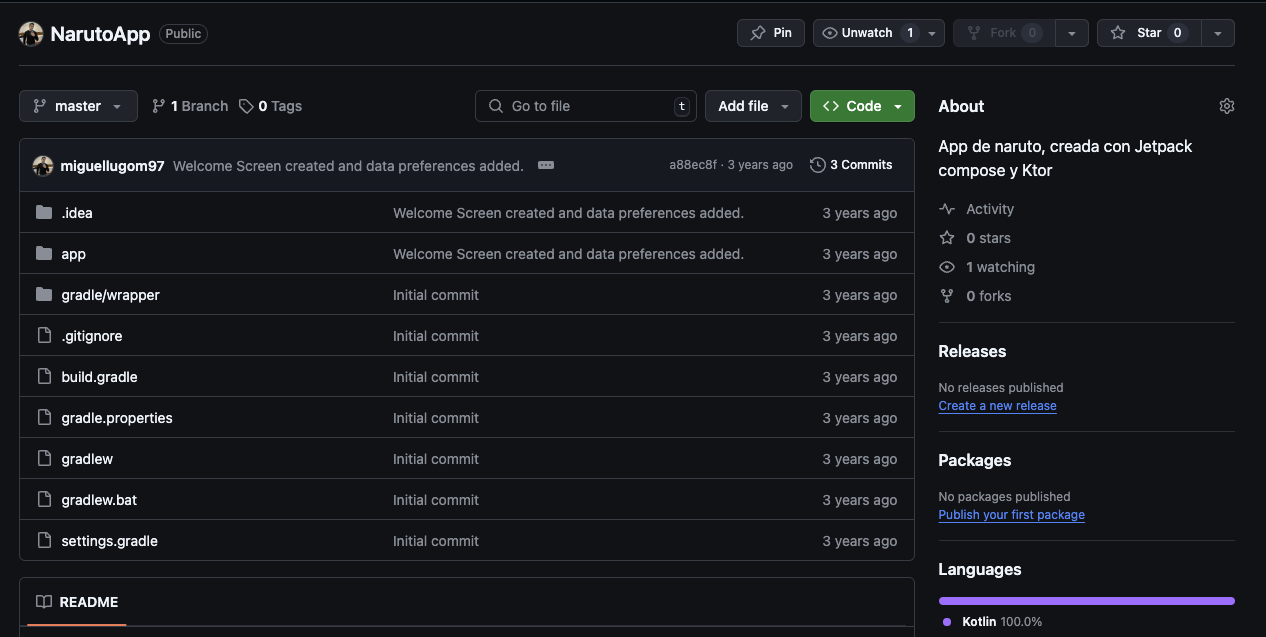1266x637 pixels.
Task: Open the gradle.properties file name
Action: (x=117, y=418)
